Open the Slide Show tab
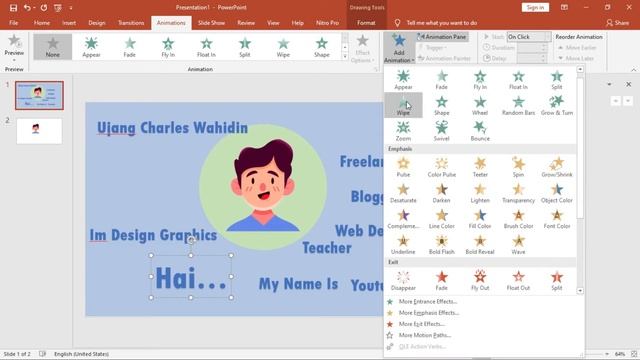 [211, 23]
